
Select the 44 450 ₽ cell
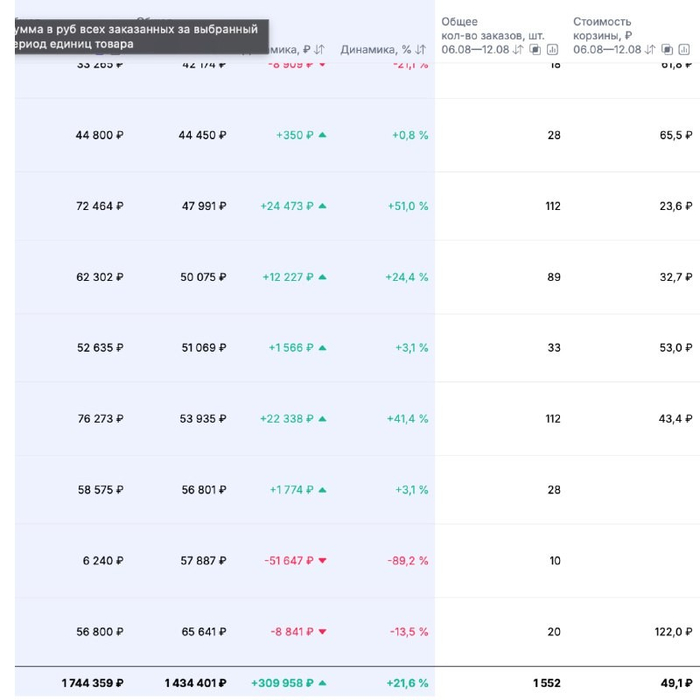[202, 135]
